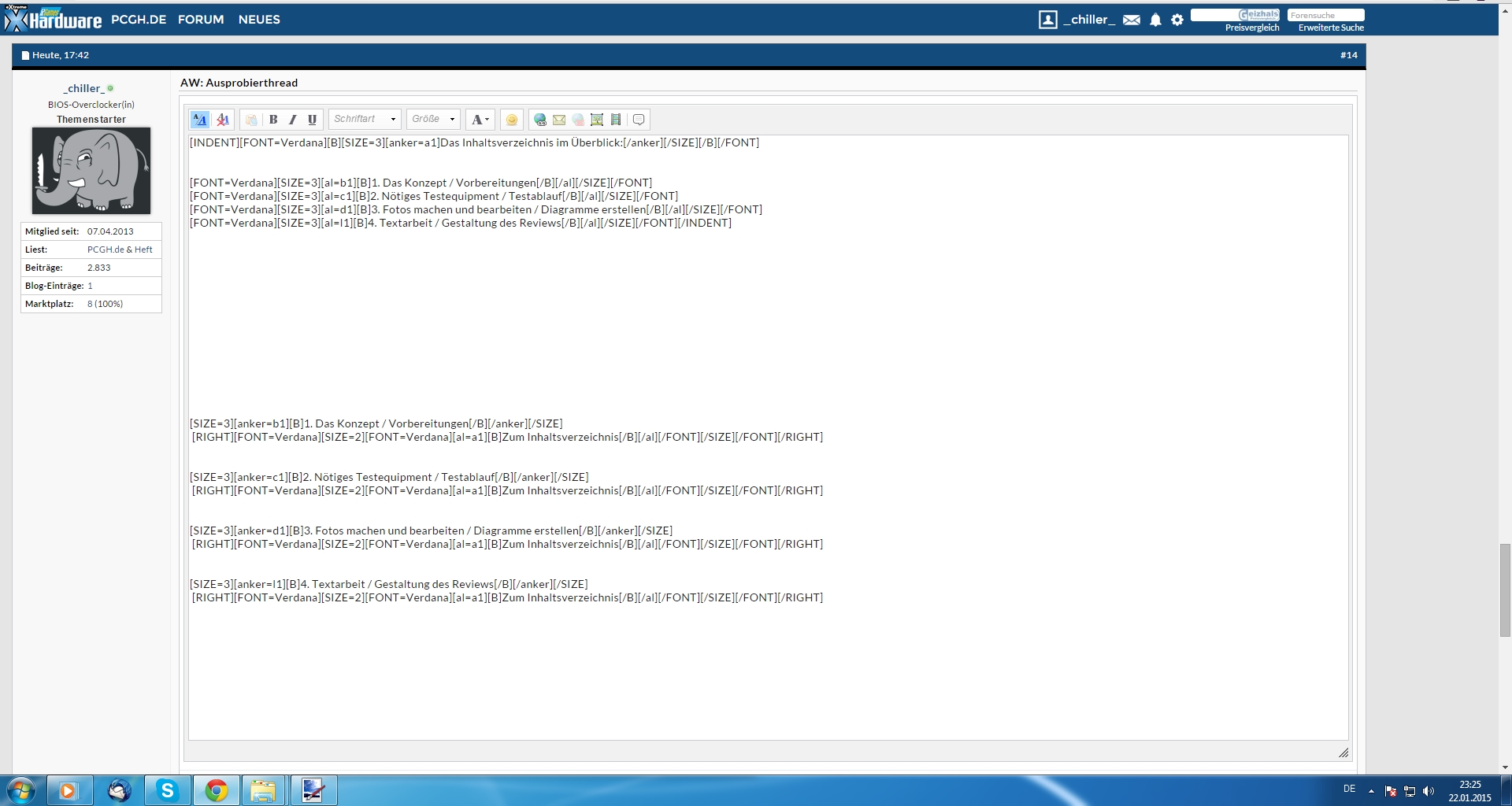Viewport: 1512px width, 806px height.
Task: Open the profile avatar icon in the header
Action: click(1047, 20)
